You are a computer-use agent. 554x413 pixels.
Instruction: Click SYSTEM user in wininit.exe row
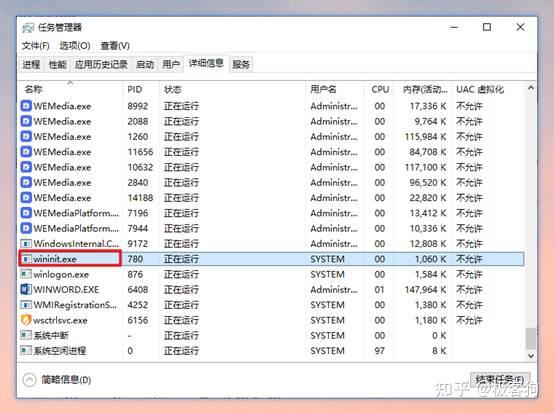327,259
